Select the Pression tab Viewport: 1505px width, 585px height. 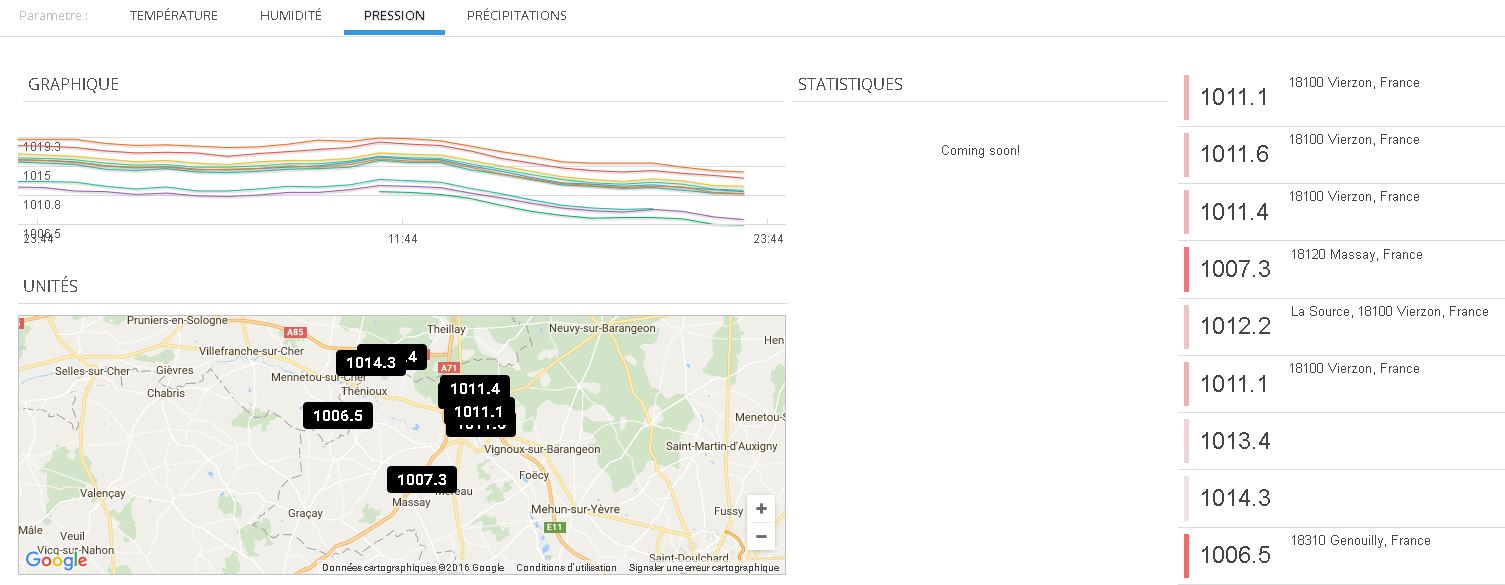(394, 16)
